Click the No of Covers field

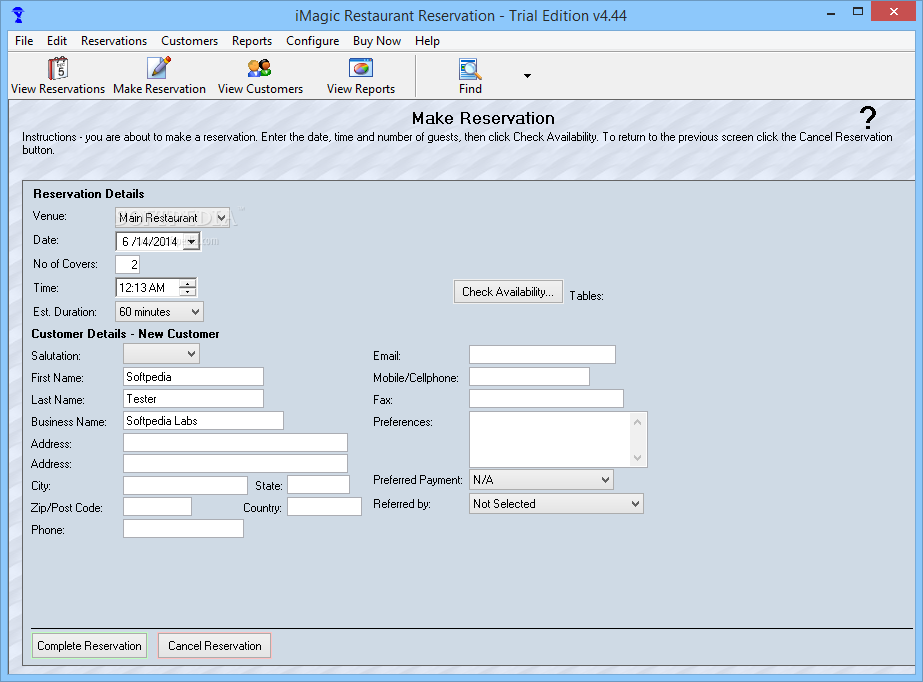(x=128, y=264)
